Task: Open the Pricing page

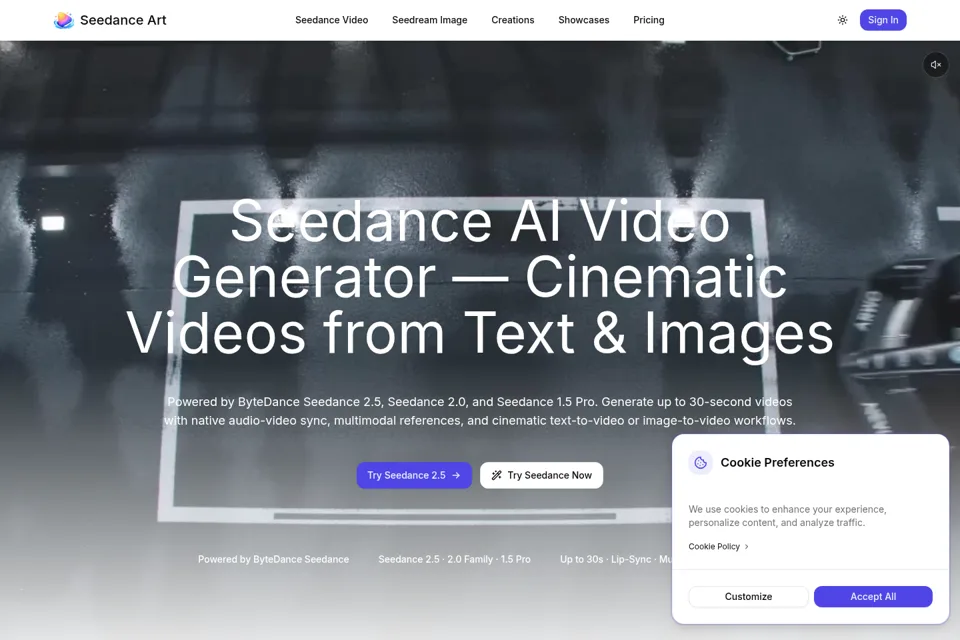Action: point(648,20)
